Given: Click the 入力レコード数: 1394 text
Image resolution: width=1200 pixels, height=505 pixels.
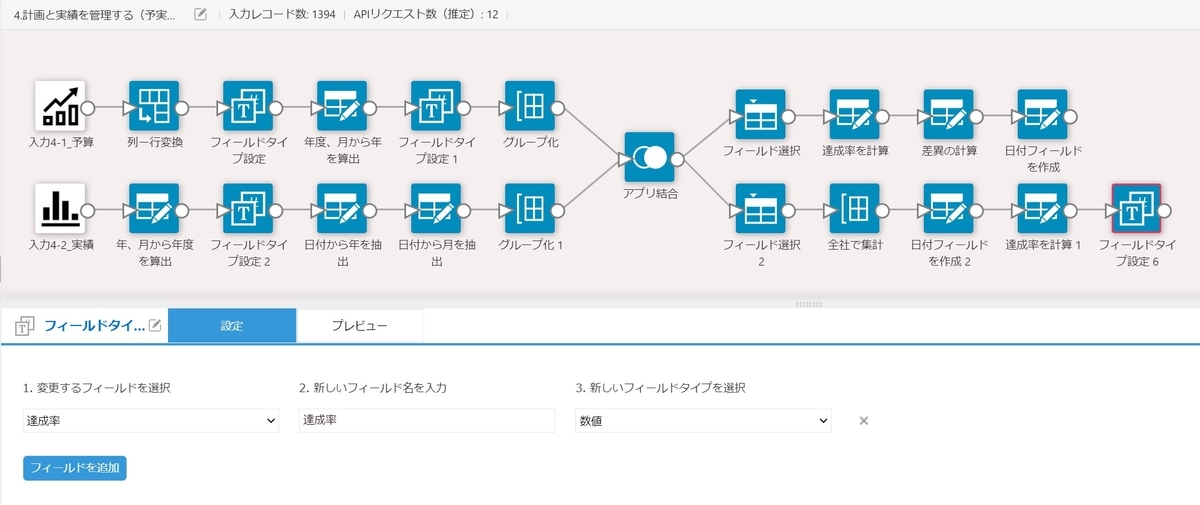Looking at the screenshot, I should click(x=282, y=15).
